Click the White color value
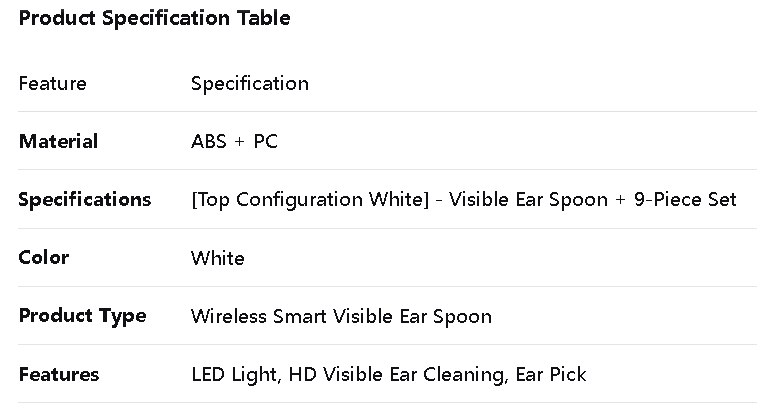This screenshot has width=770, height=411. pyautogui.click(x=217, y=258)
